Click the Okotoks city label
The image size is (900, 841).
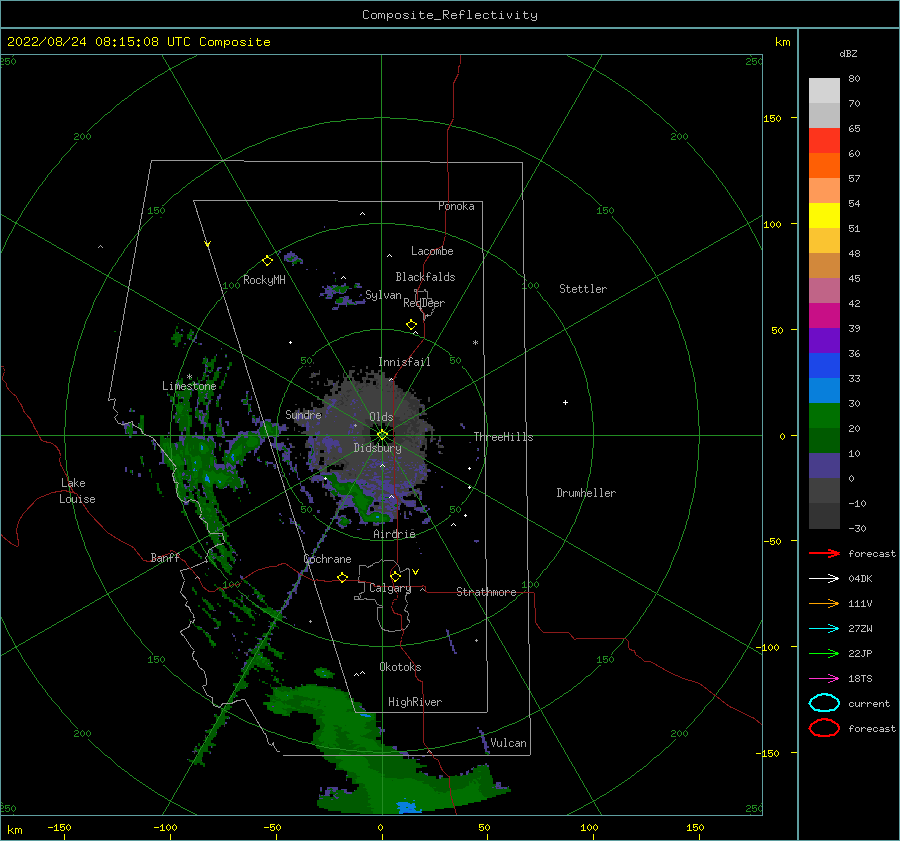[x=400, y=667]
